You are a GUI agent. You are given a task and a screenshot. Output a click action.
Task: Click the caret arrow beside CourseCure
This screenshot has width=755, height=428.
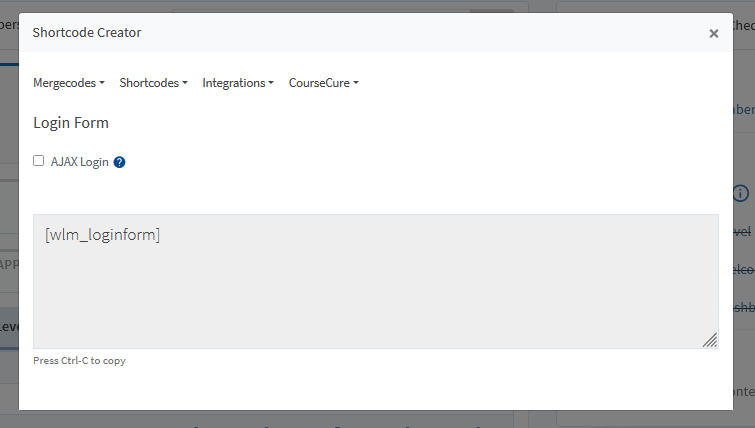[x=356, y=83]
